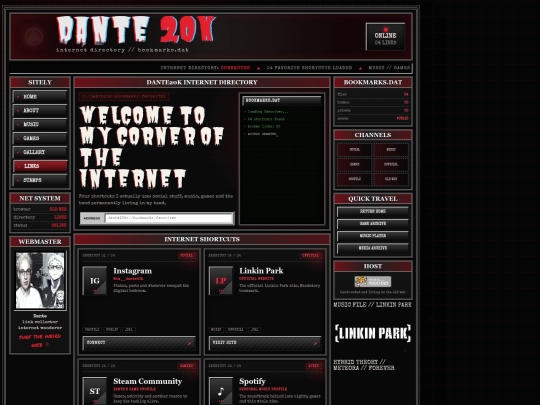Select the Old Web channel tile
Viewport: 540px width, 405px height.
tap(391, 179)
